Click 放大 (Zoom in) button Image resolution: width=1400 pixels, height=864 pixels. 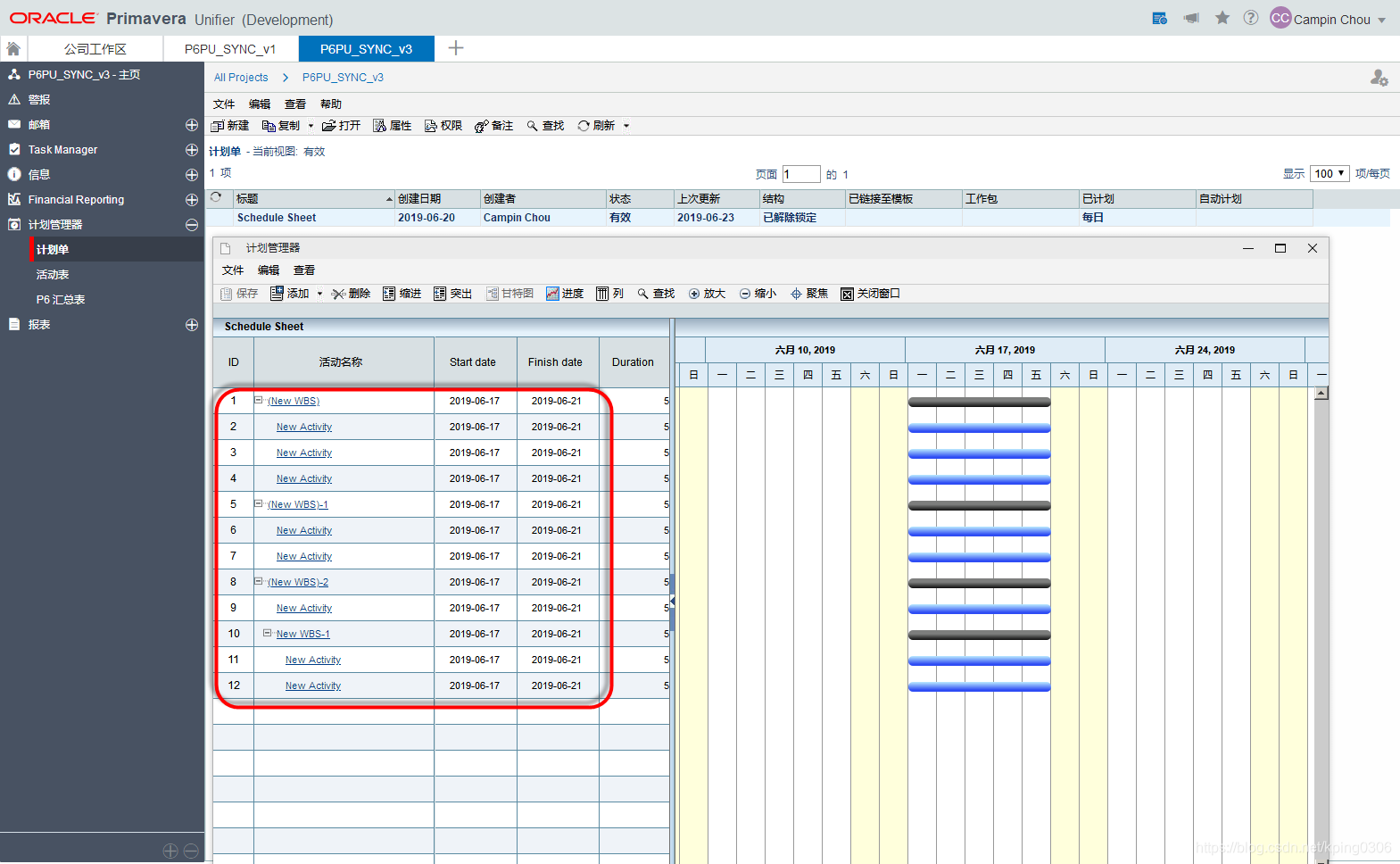[707, 294]
